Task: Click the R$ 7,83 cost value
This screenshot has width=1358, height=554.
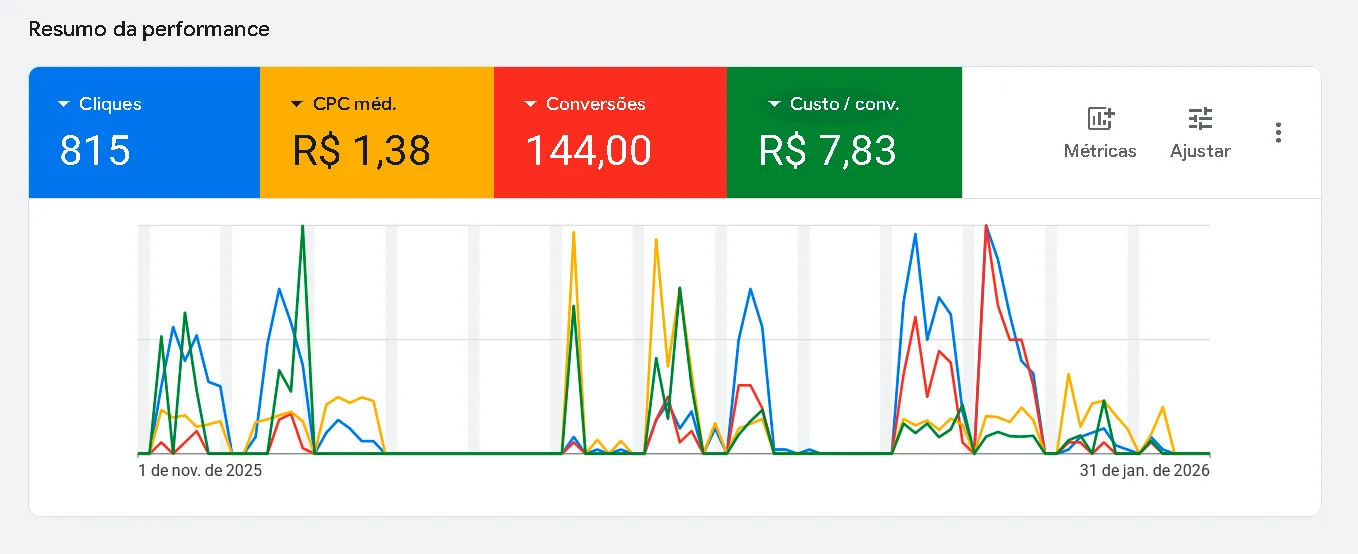Action: point(828,150)
